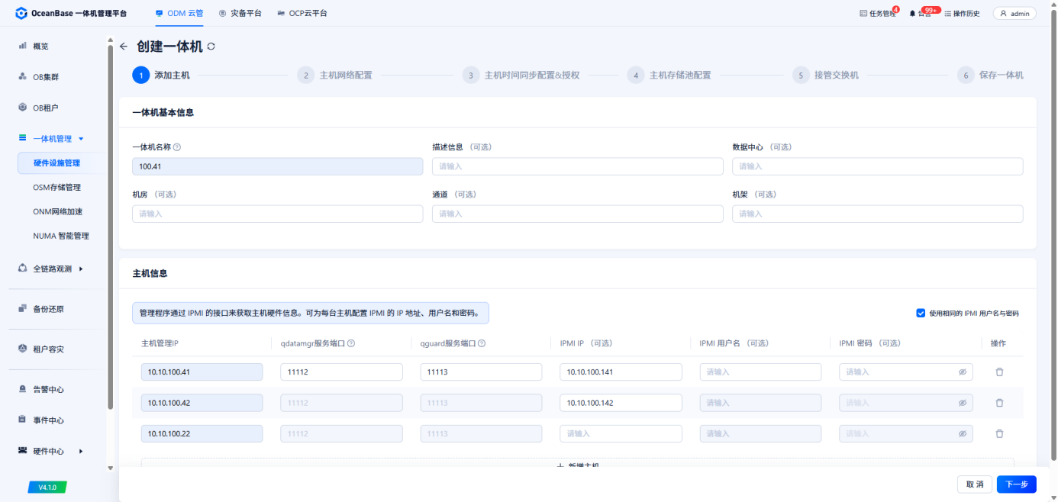Click the back arrow beside 创建一体机

[x=123, y=47]
